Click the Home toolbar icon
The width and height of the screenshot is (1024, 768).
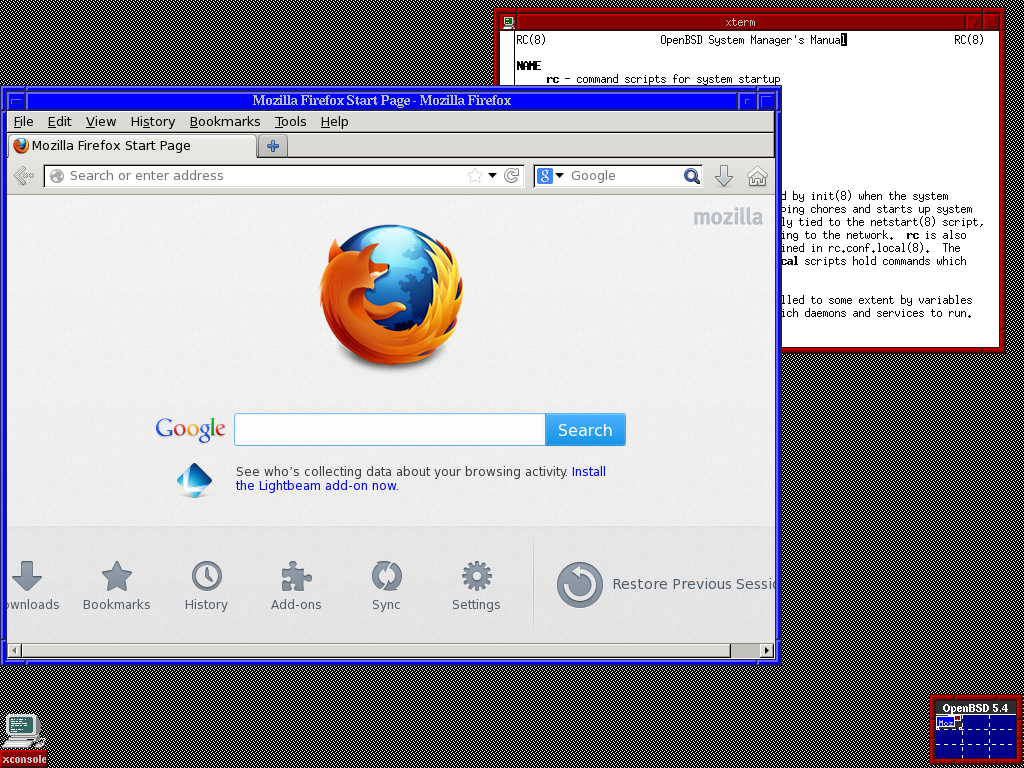pyautogui.click(x=757, y=176)
